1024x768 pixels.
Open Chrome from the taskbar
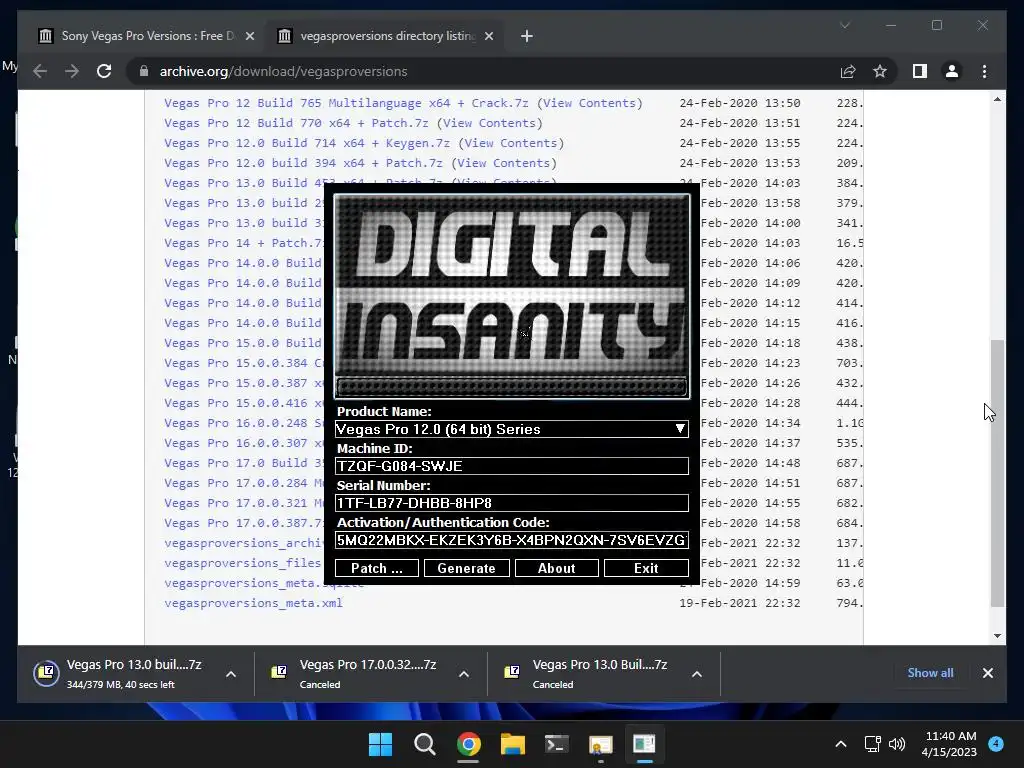[x=468, y=744]
